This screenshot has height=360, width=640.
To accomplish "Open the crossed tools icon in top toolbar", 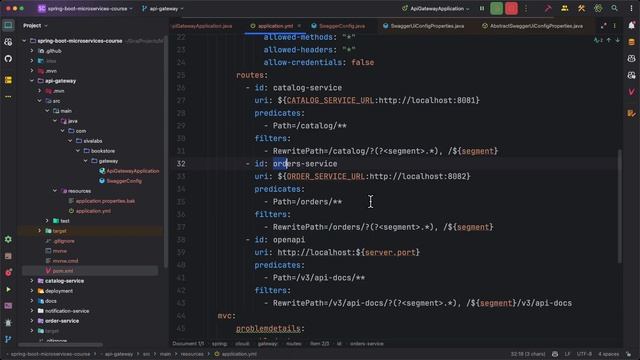I will tap(581, 9).
